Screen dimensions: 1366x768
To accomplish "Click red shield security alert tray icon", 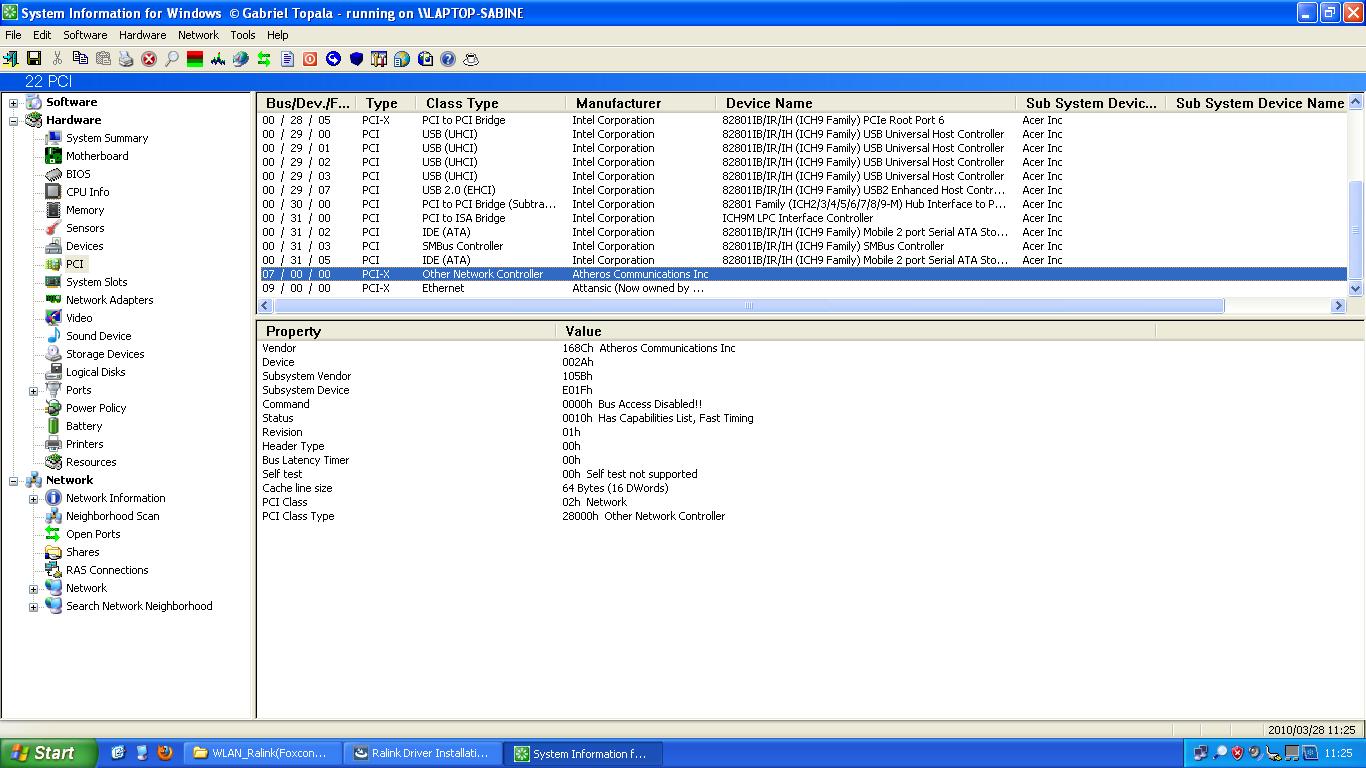I will click(x=1237, y=753).
